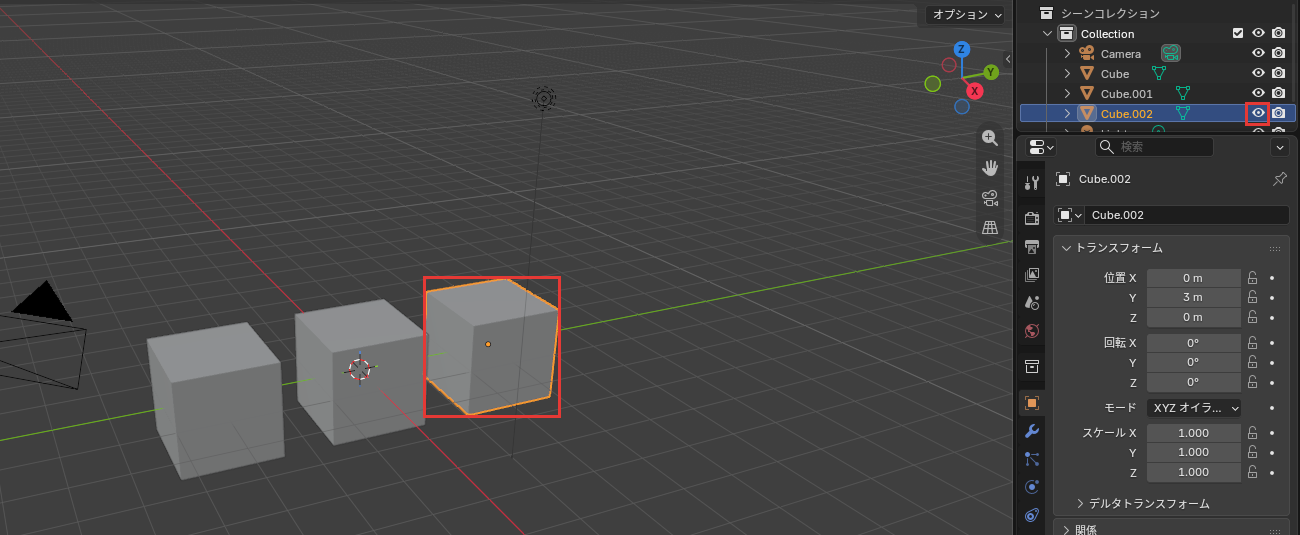
Task: Toggle the camera view icon in viewport
Action: click(990, 197)
